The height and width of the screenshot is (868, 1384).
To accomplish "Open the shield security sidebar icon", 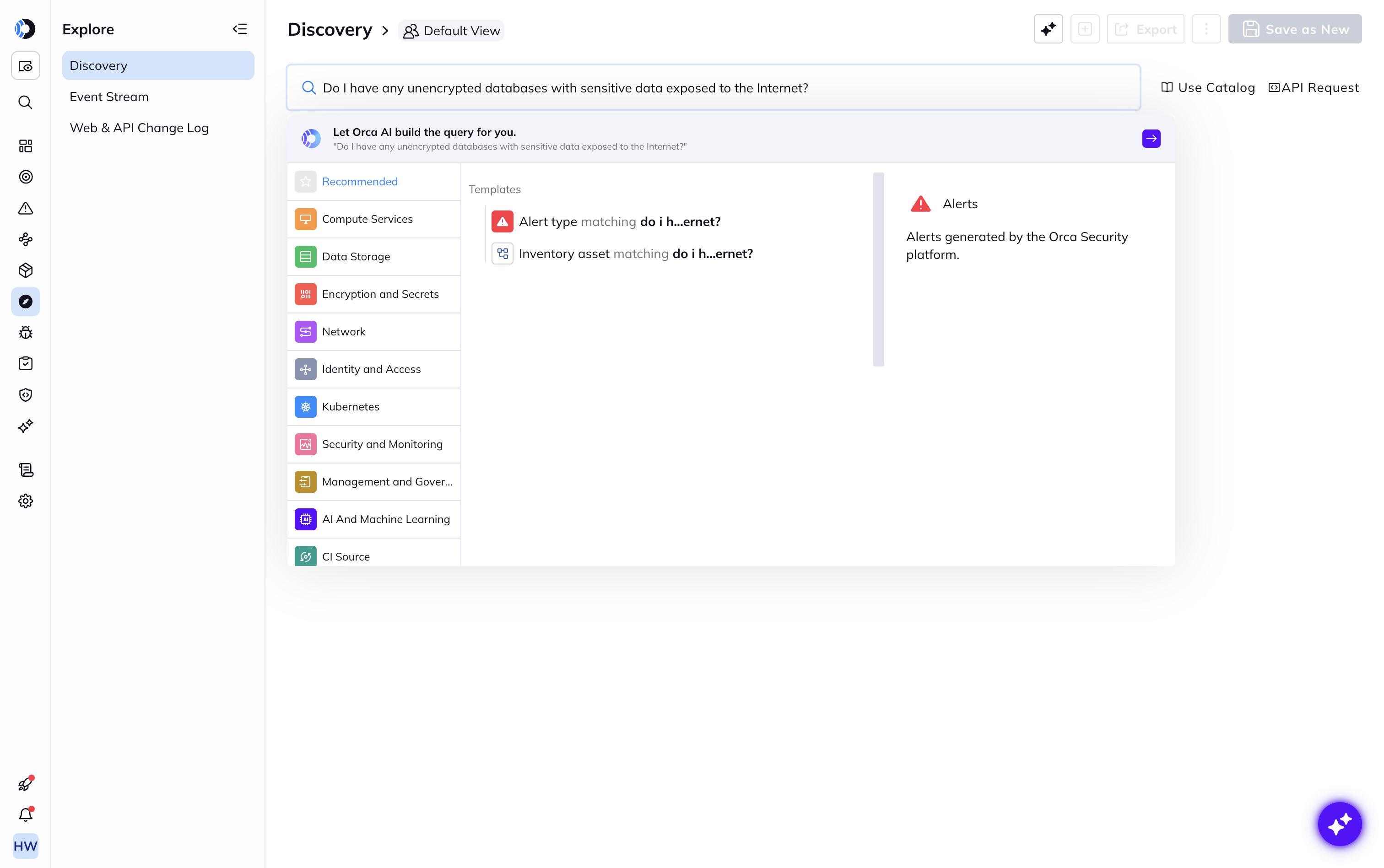I will point(25,395).
